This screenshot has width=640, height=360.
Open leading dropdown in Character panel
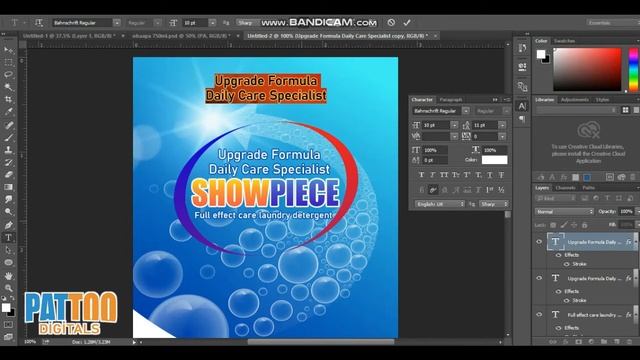(502, 125)
